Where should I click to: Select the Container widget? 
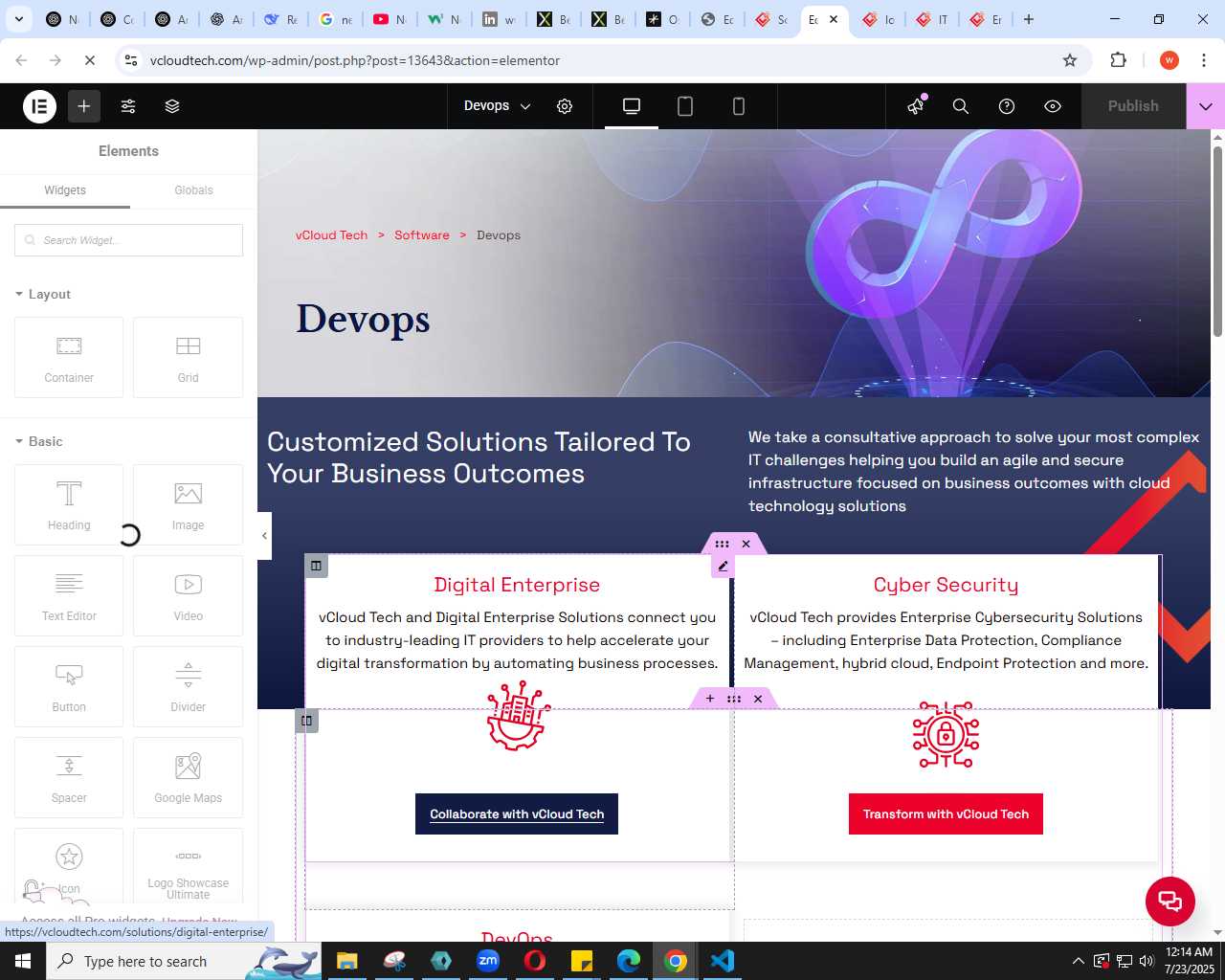69,357
